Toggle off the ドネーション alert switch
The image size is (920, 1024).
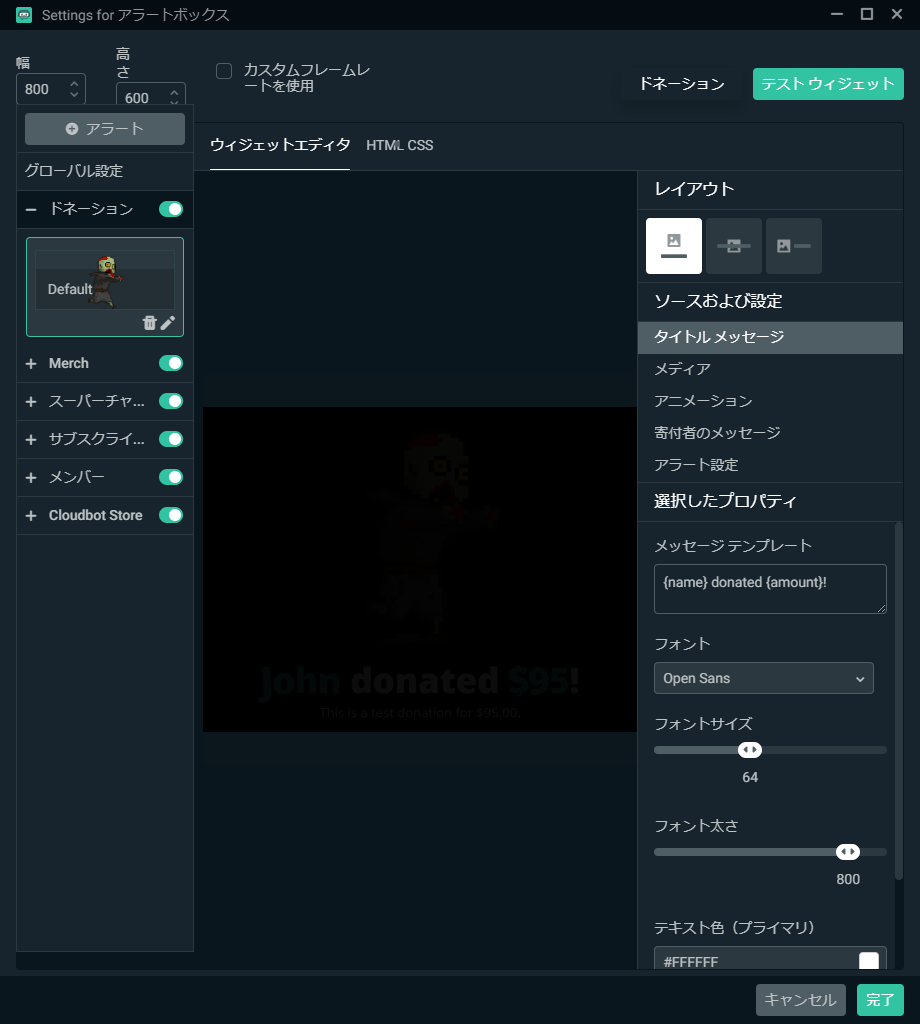pos(170,209)
